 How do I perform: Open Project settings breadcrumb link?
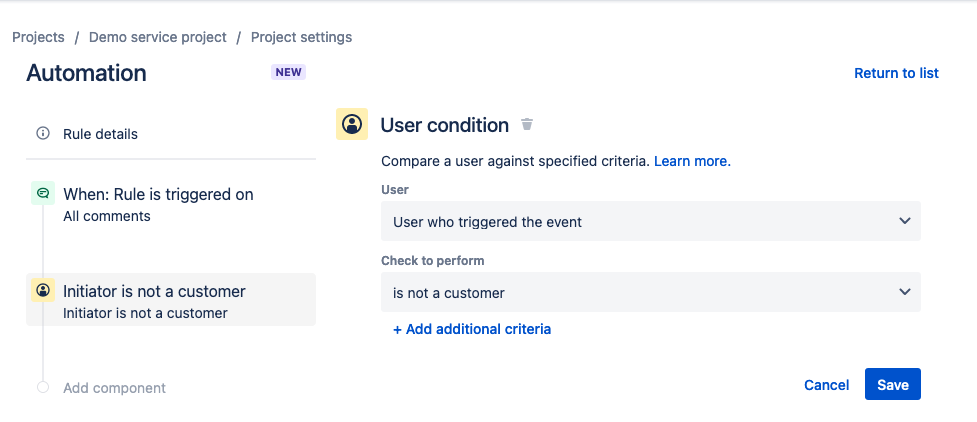coord(301,37)
